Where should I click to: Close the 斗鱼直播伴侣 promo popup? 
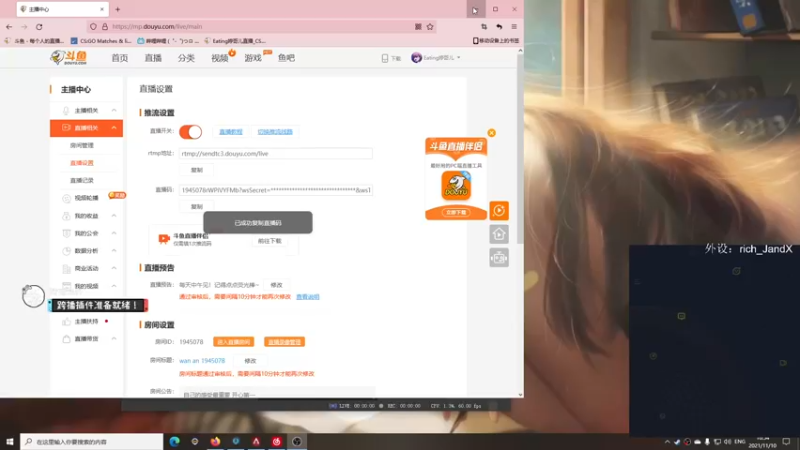[x=491, y=133]
